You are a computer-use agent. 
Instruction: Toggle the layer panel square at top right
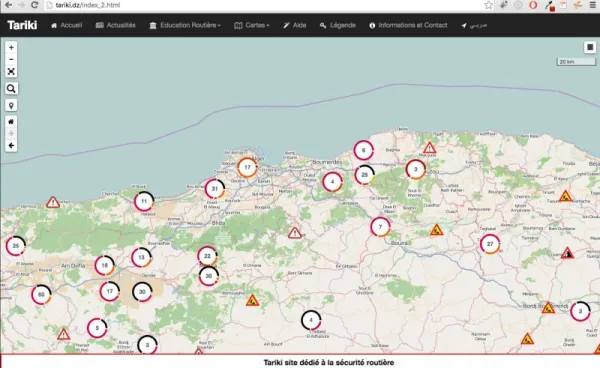(590, 47)
